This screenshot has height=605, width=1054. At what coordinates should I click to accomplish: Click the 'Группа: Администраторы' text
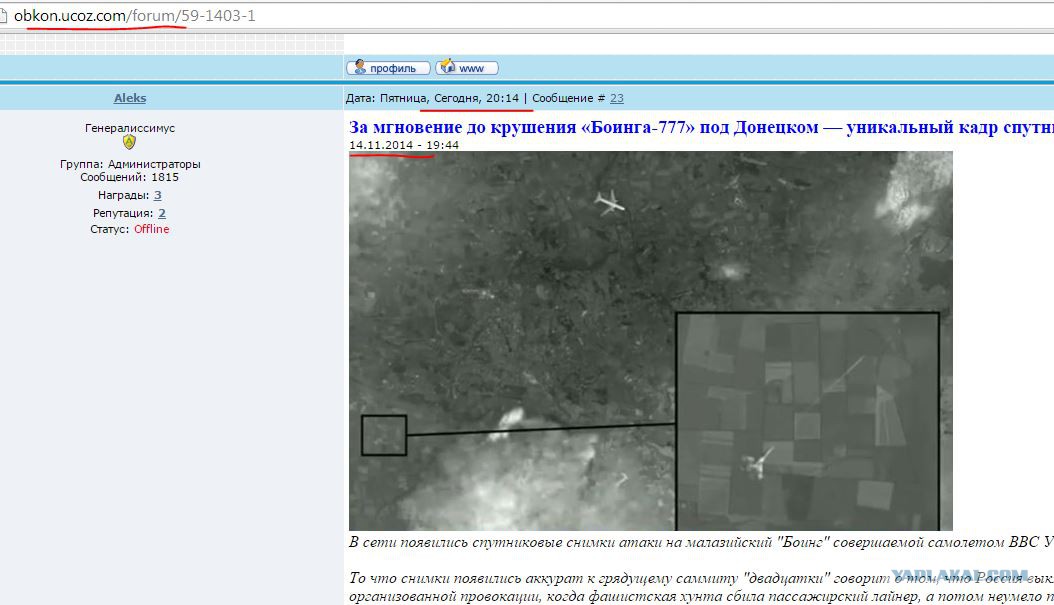click(x=130, y=164)
